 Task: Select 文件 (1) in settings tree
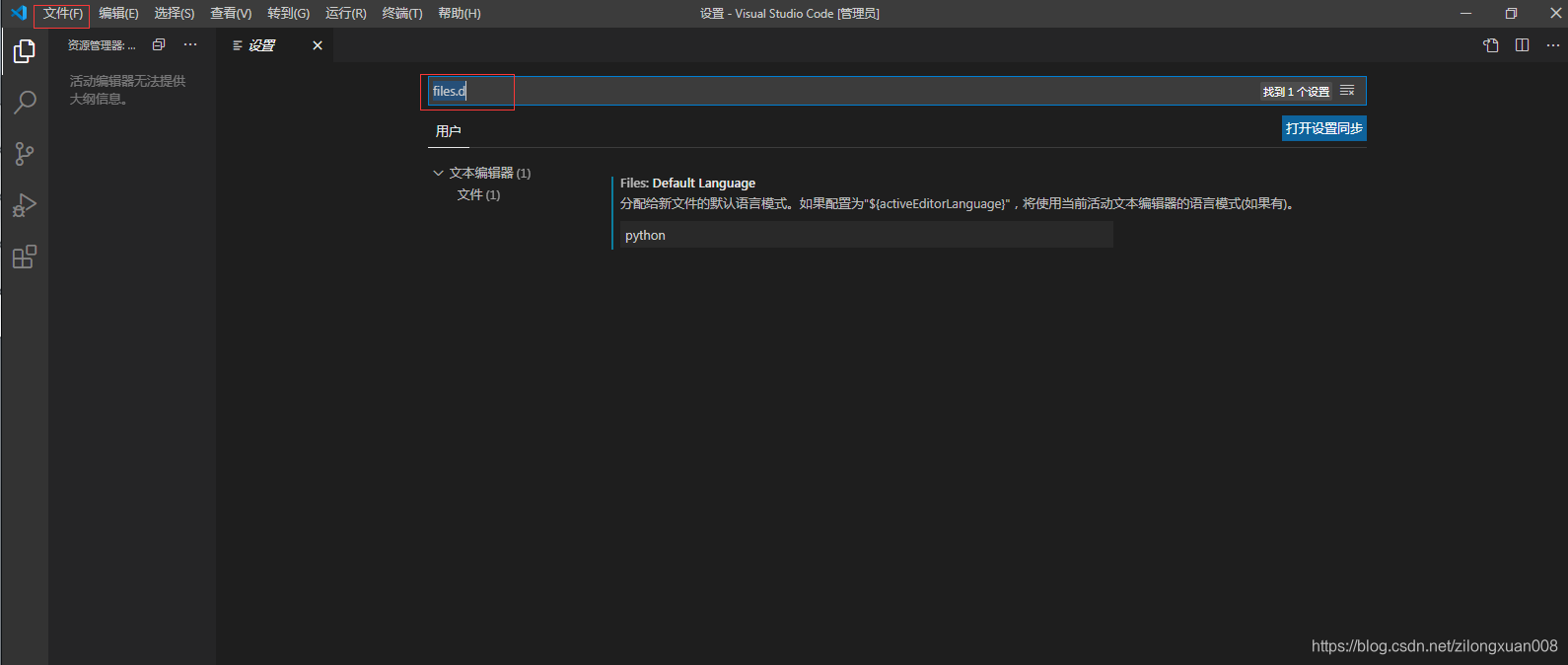(478, 194)
